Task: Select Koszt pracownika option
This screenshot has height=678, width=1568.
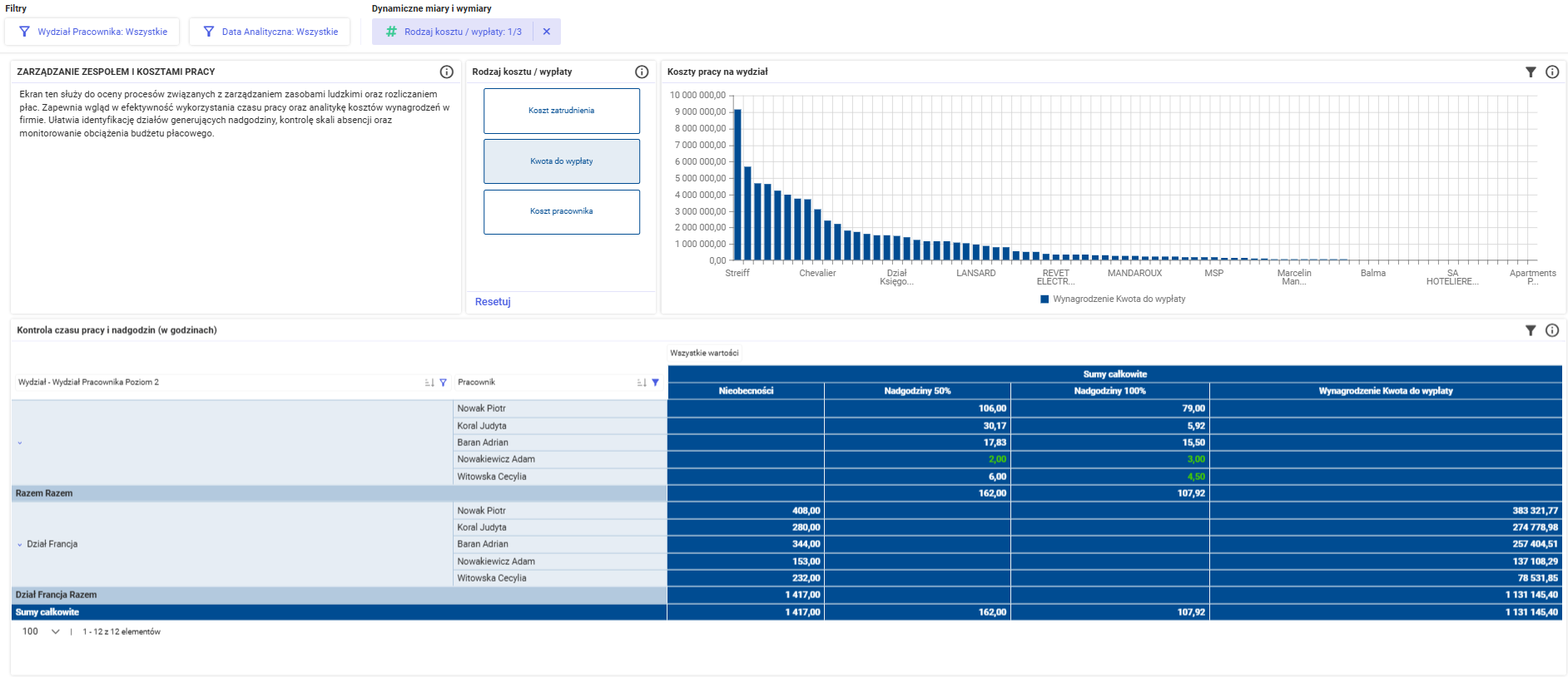Action: point(562,211)
